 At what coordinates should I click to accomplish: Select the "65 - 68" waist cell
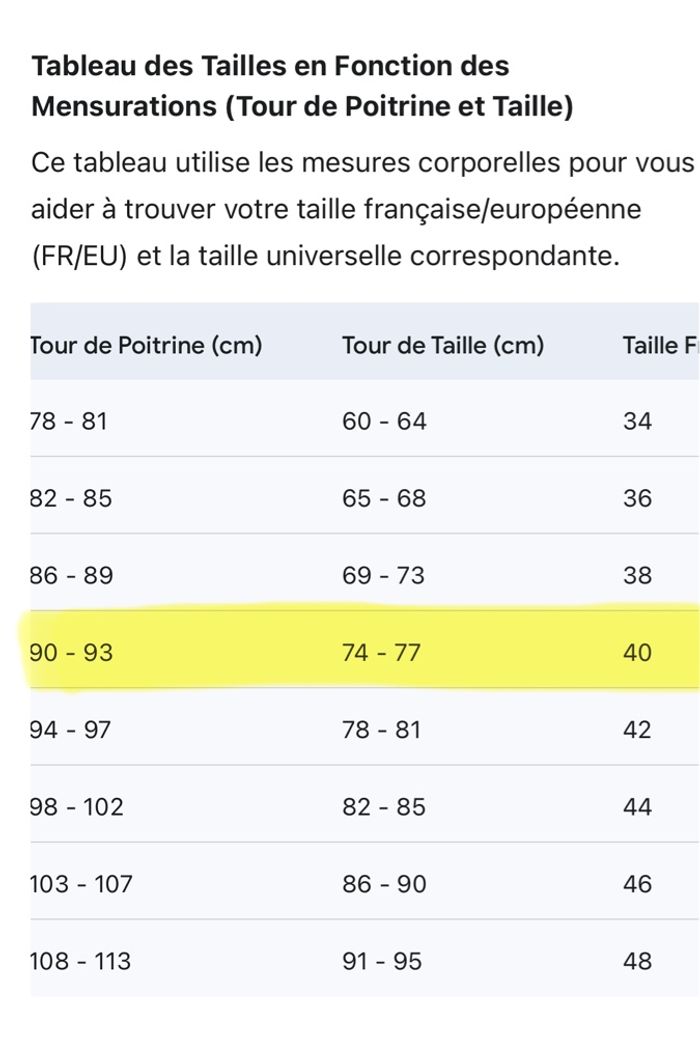coord(384,498)
